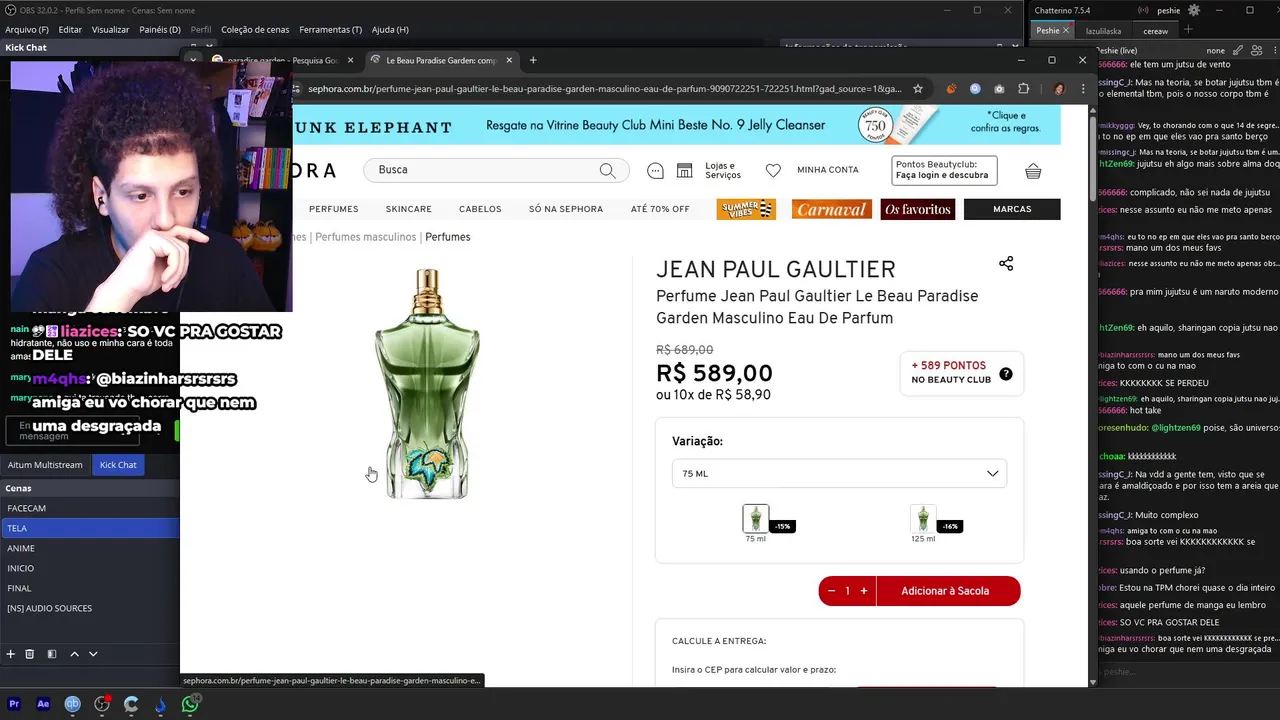
Task: Open the Sephora shopping basket icon
Action: [1033, 171]
